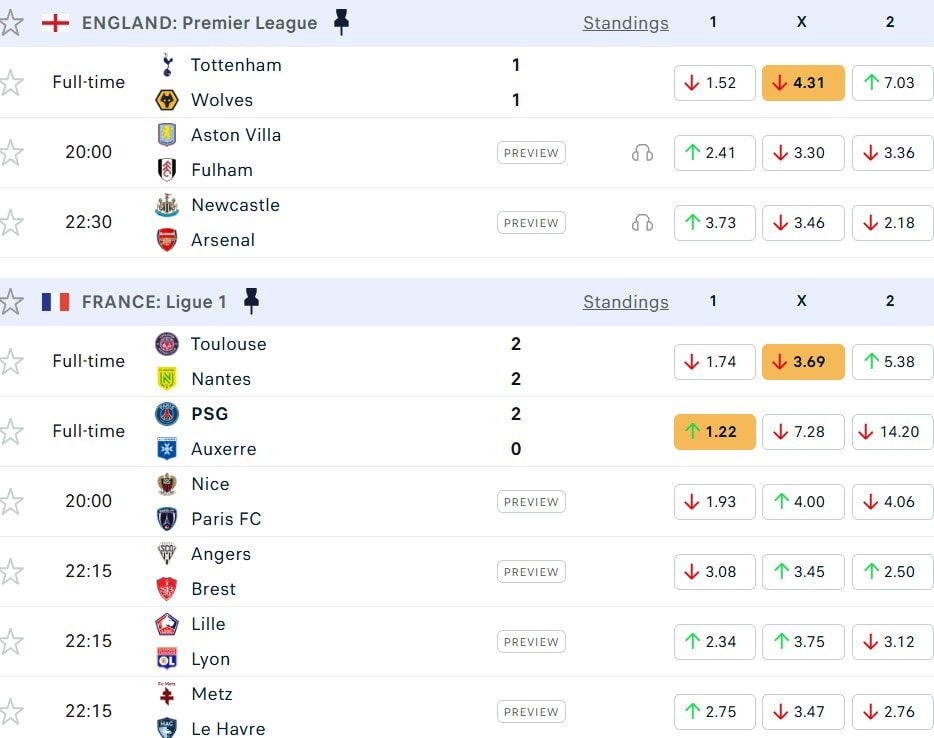Star the Lille vs Lyon match
934x738 pixels.
[x=11, y=641]
